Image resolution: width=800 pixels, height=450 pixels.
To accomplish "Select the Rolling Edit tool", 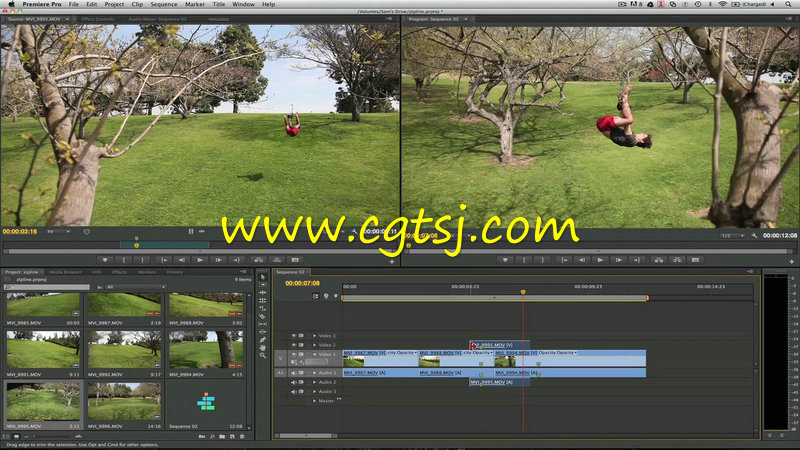I will tap(263, 301).
